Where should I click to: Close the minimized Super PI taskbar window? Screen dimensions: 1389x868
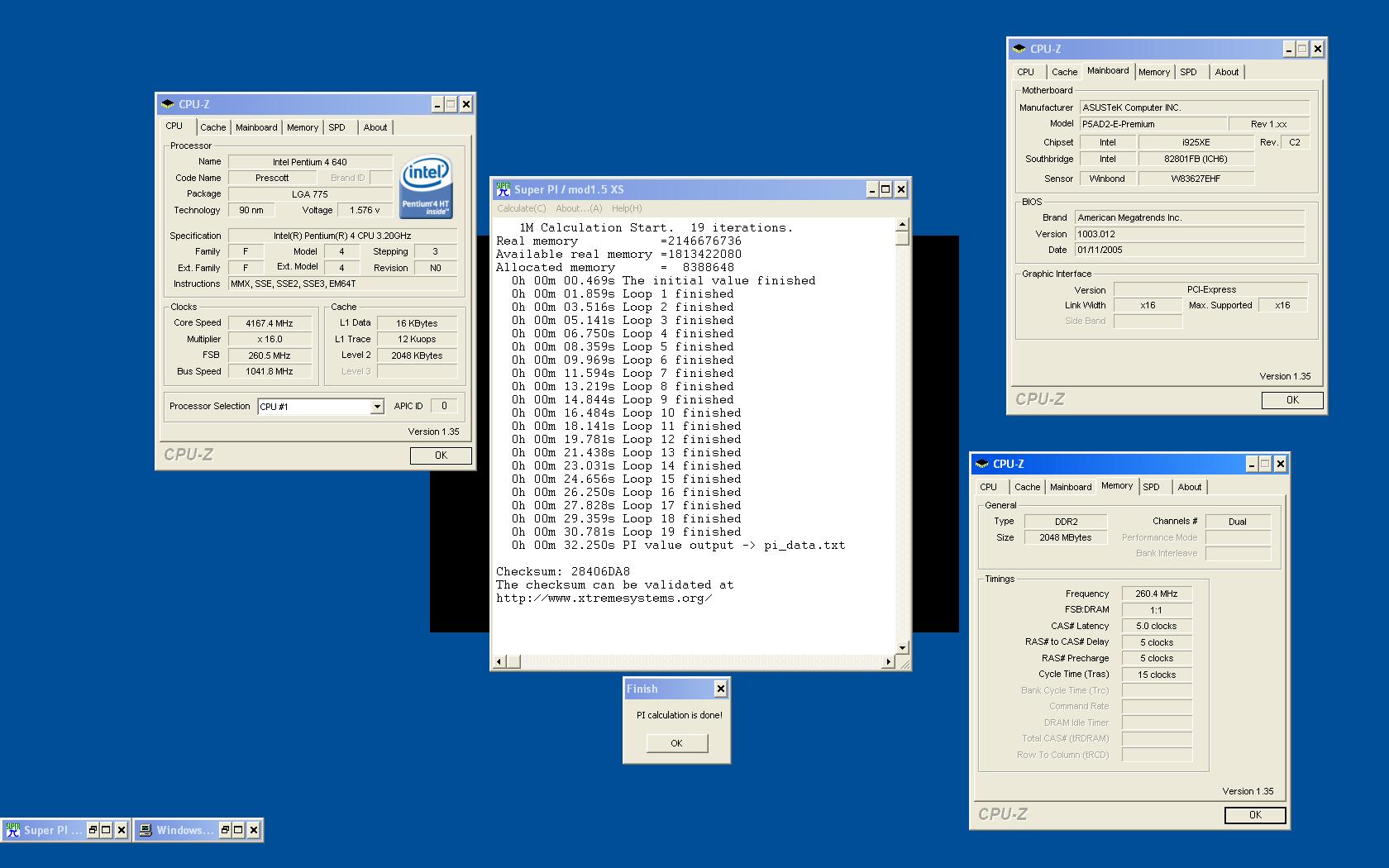(121, 830)
